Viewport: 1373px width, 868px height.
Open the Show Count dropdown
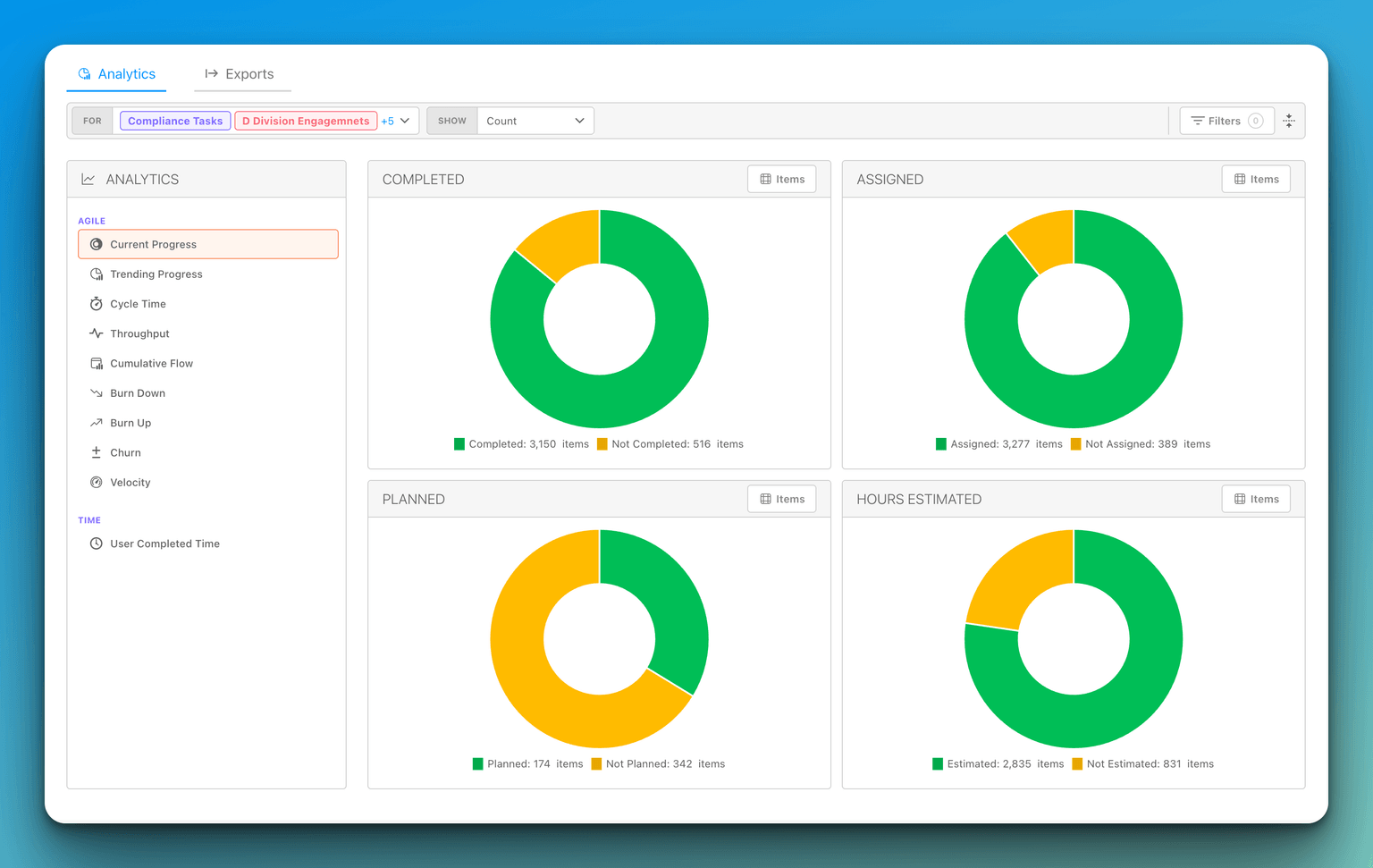[x=535, y=121]
